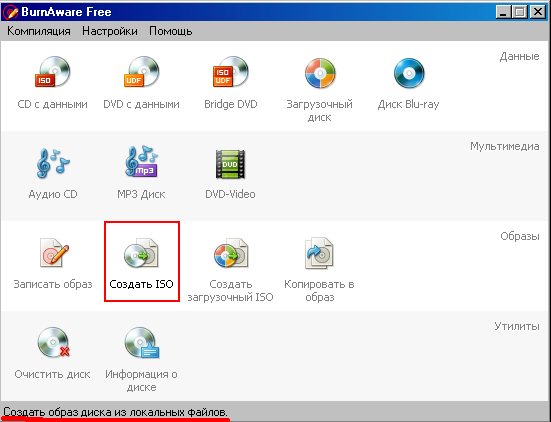Screen dimensions: 551x422
Task: Click the BurnAware title bar logo
Action: [11, 12]
